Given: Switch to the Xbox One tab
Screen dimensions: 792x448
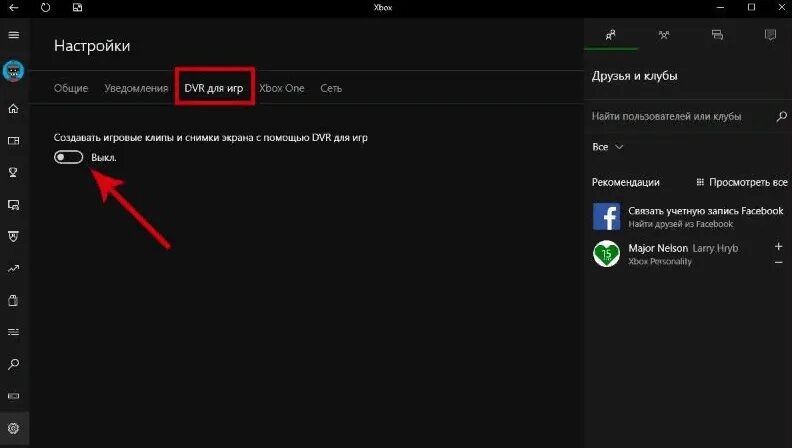Looking at the screenshot, I should pyautogui.click(x=282, y=88).
